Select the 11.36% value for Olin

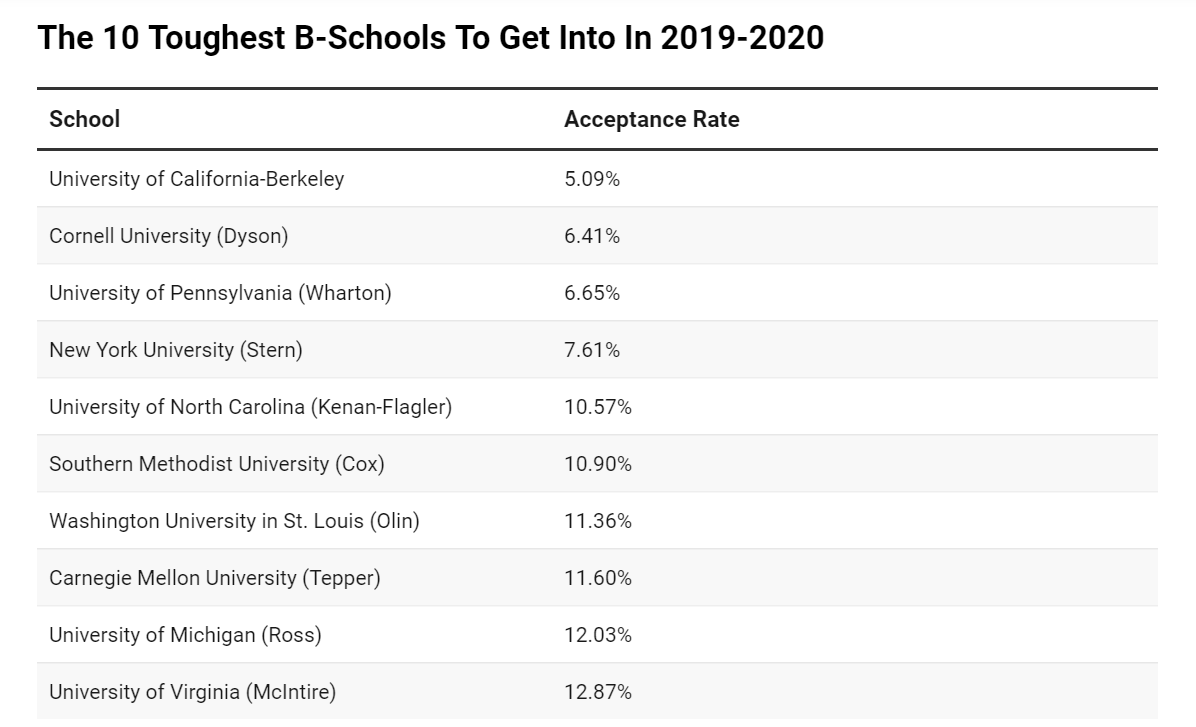(597, 521)
